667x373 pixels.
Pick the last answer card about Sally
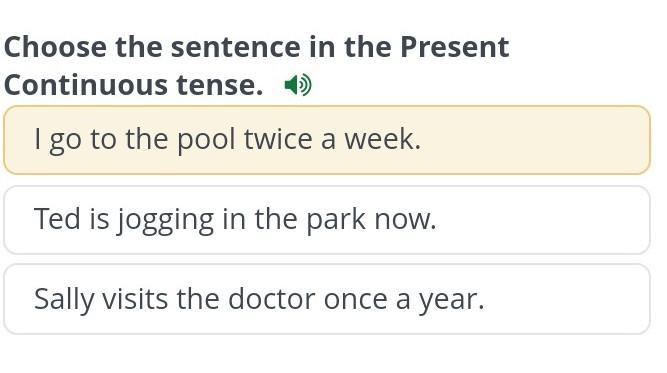pos(327,299)
